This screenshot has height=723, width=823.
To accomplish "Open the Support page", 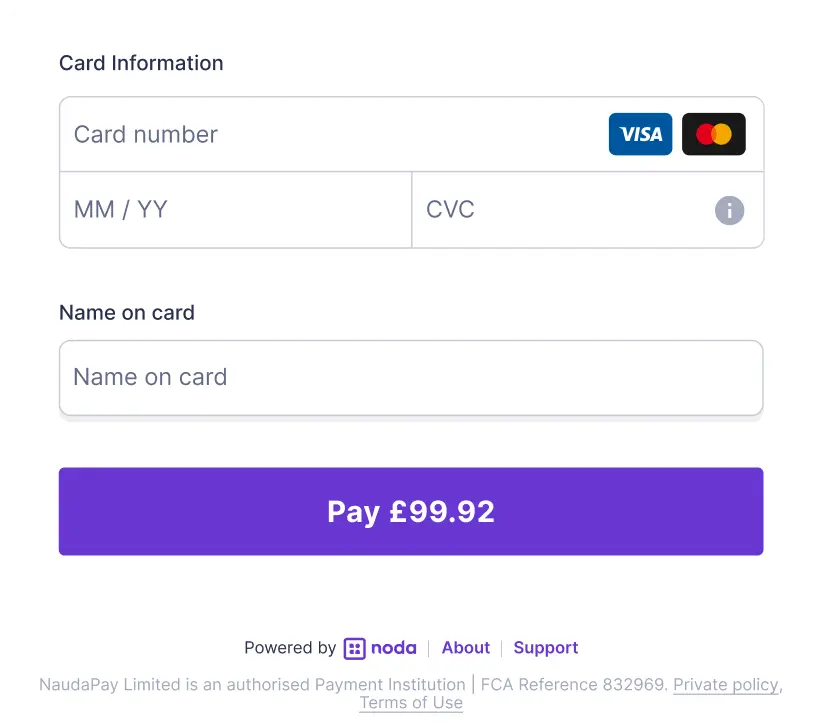I will 545,648.
